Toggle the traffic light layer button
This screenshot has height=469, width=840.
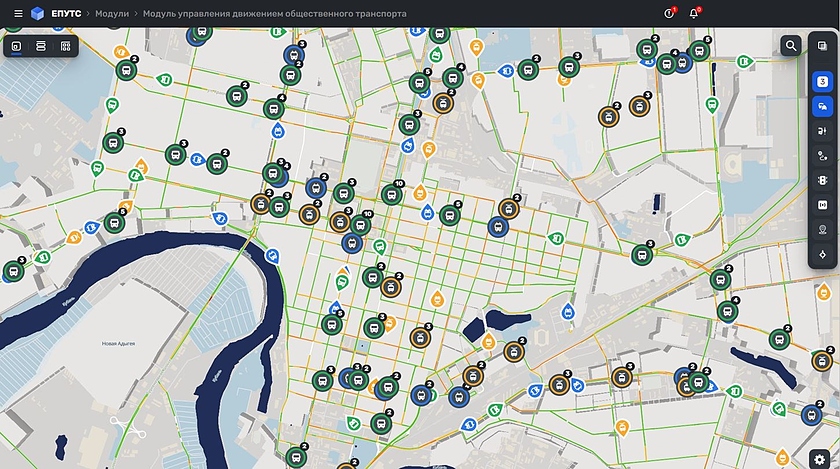click(x=822, y=180)
